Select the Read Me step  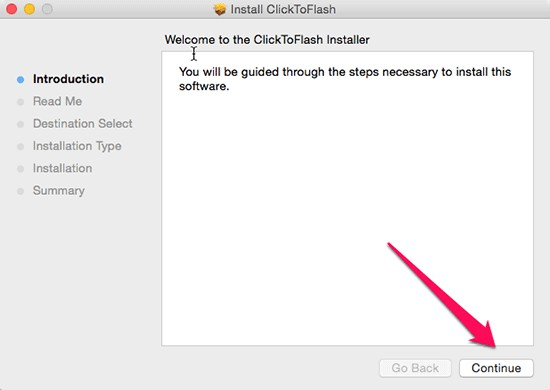[58, 101]
